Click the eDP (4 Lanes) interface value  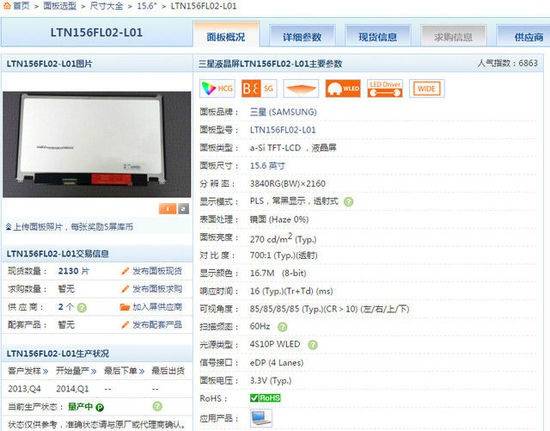[276, 363]
